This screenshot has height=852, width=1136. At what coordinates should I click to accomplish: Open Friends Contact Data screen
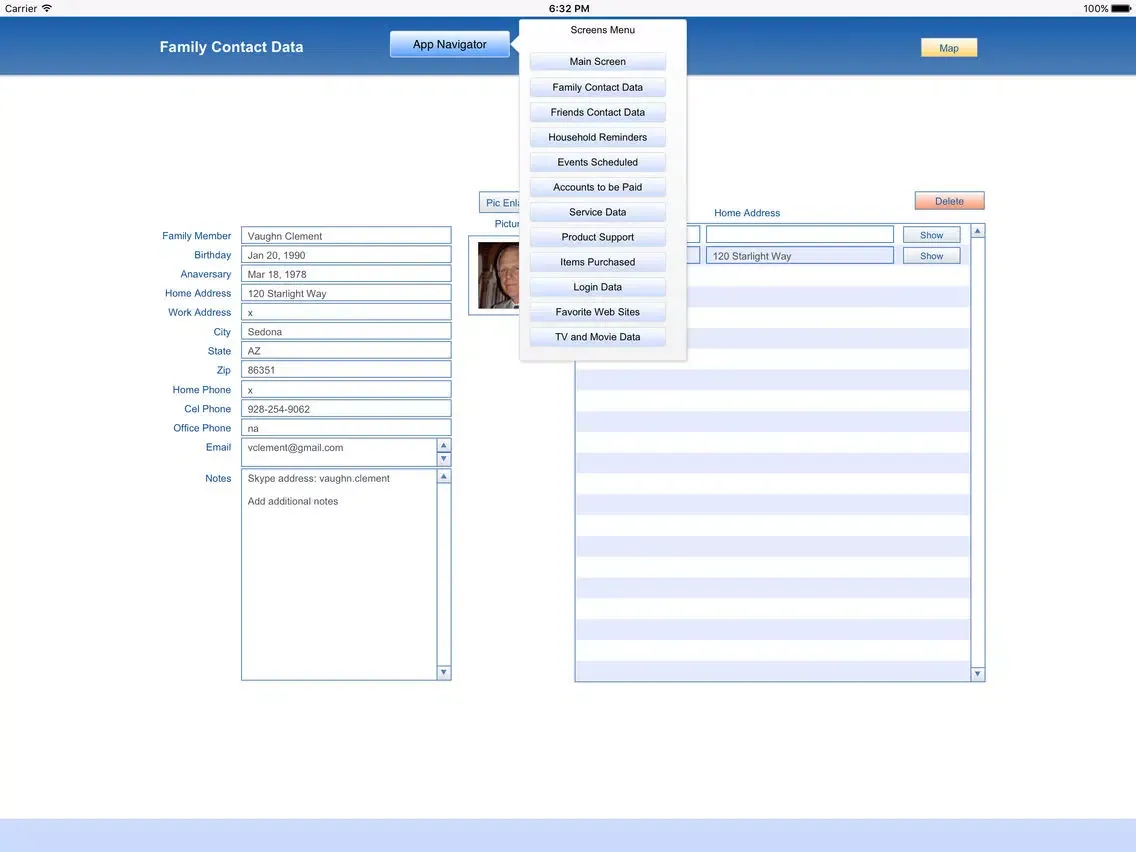[597, 112]
